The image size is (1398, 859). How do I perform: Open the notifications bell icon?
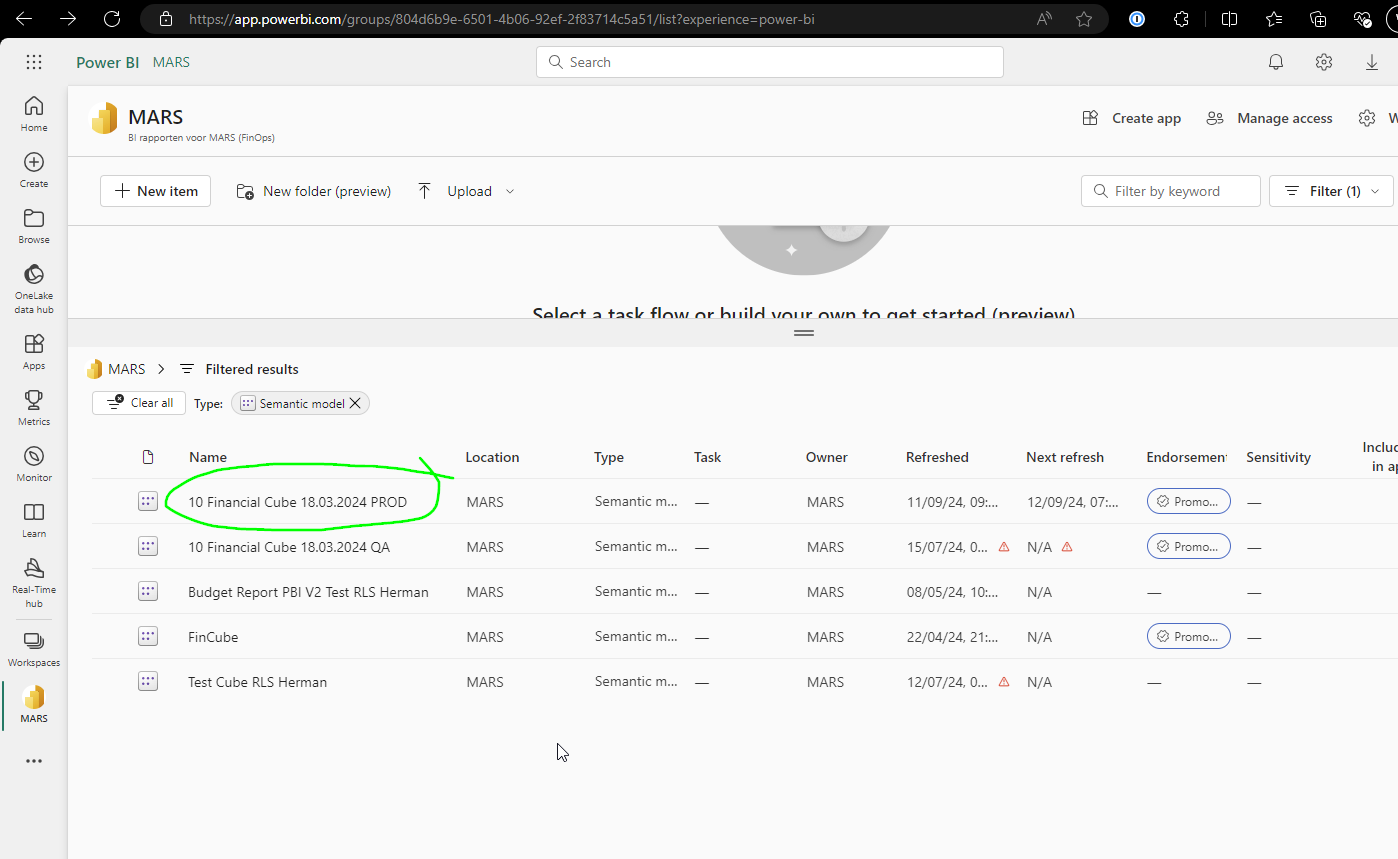coord(1276,62)
